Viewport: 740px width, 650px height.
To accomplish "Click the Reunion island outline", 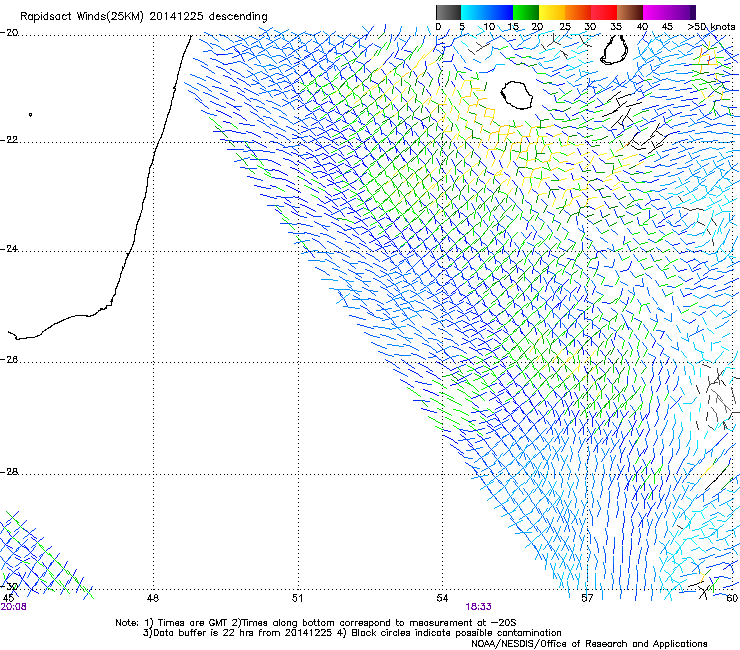I will coord(516,95).
